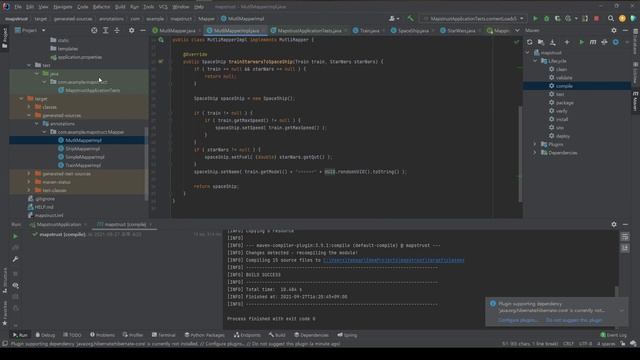Viewport: 640px width, 360px height.
Task: Click user account icon in top toolbar
Action: pyautogui.click(x=393, y=18)
